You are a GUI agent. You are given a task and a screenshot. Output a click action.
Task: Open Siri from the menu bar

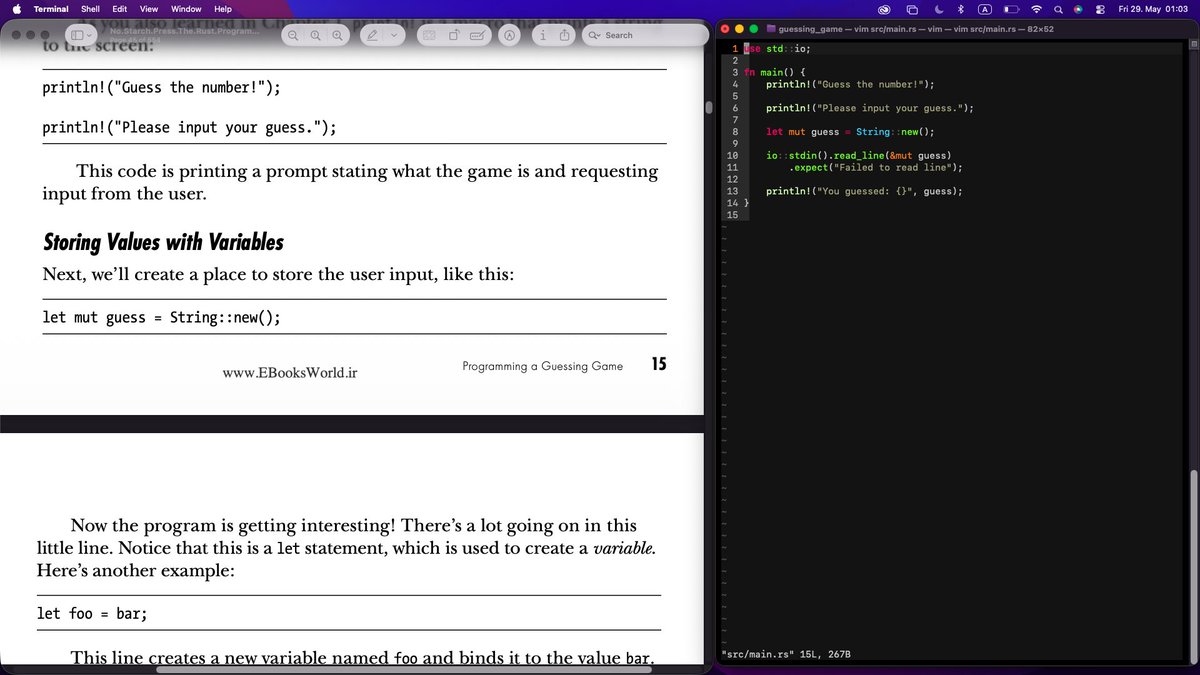(x=1078, y=8)
